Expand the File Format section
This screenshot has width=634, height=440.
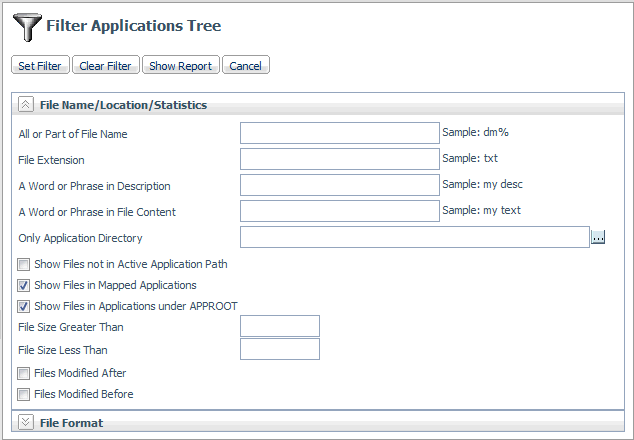pyautogui.click(x=25, y=423)
